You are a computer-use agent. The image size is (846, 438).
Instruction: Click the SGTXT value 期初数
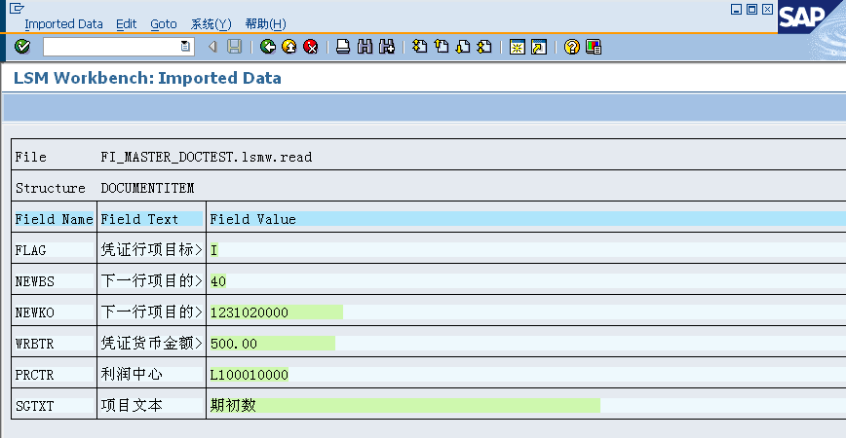click(405, 406)
